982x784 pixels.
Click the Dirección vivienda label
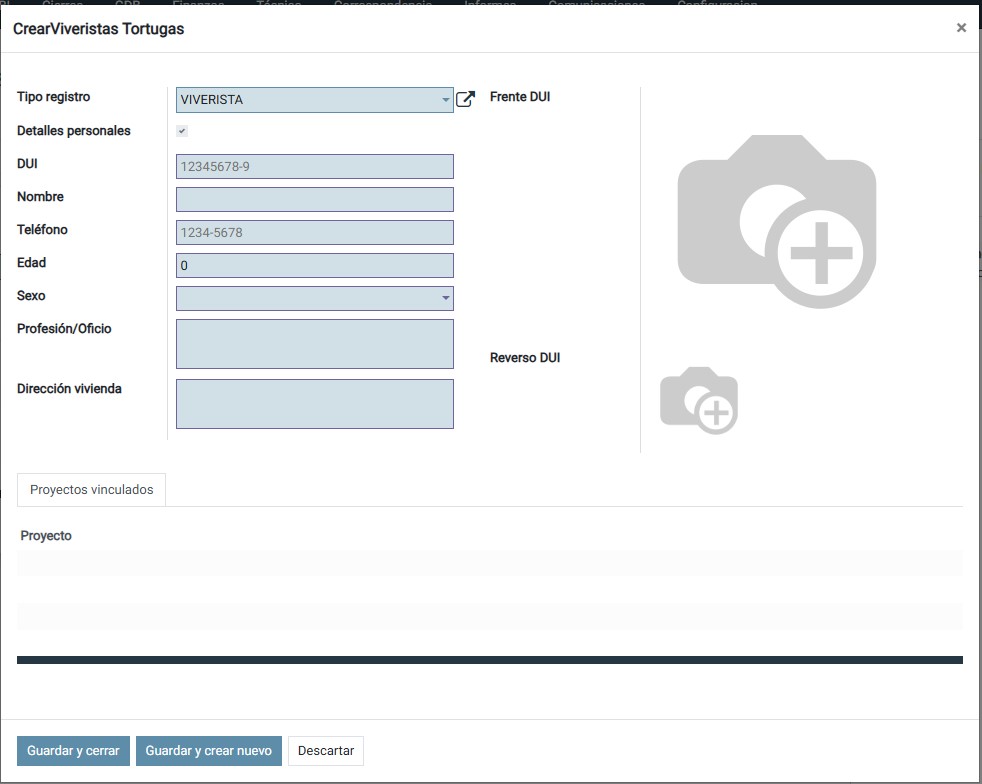69,389
